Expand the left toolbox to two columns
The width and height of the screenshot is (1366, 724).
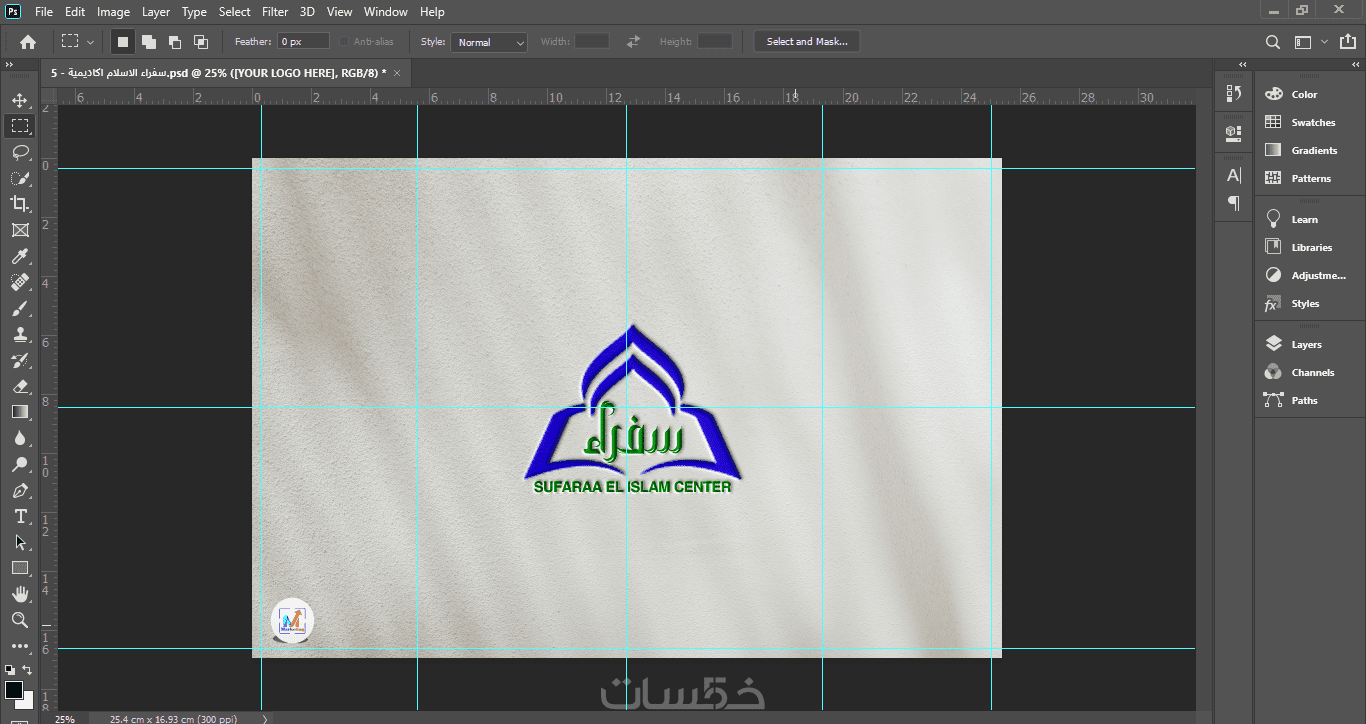pos(10,65)
